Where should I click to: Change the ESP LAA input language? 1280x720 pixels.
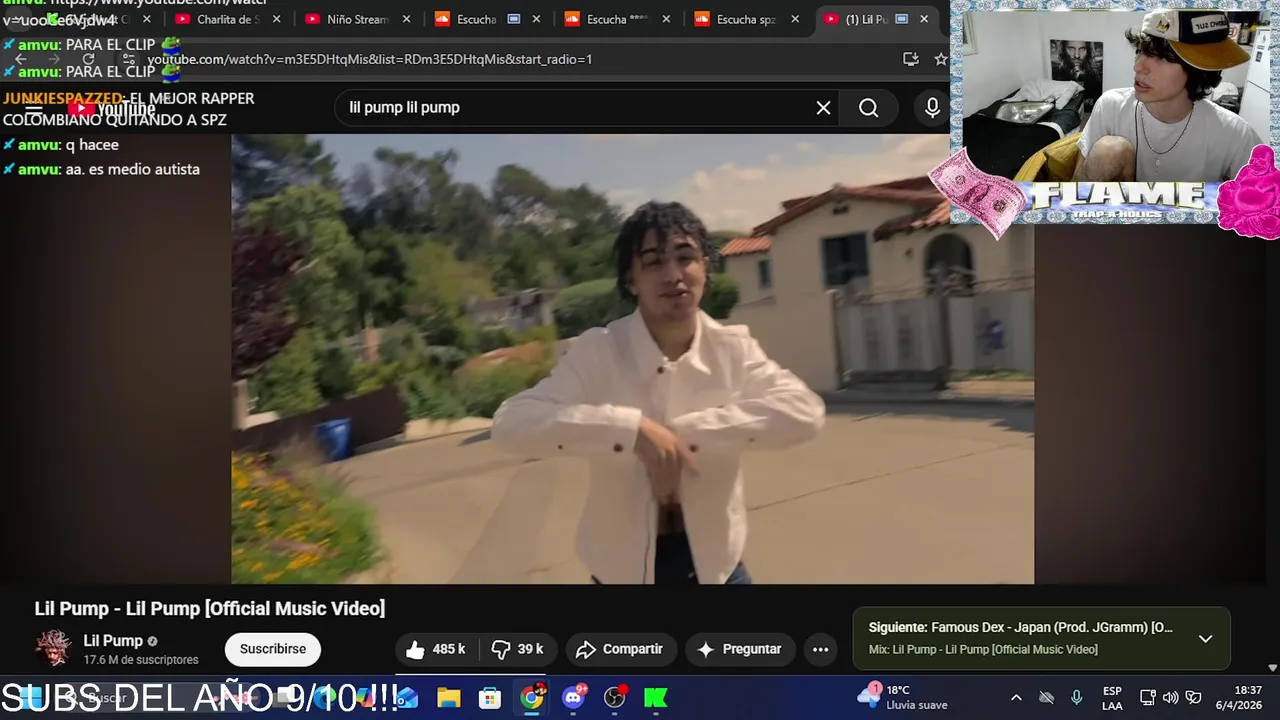pos(1112,698)
